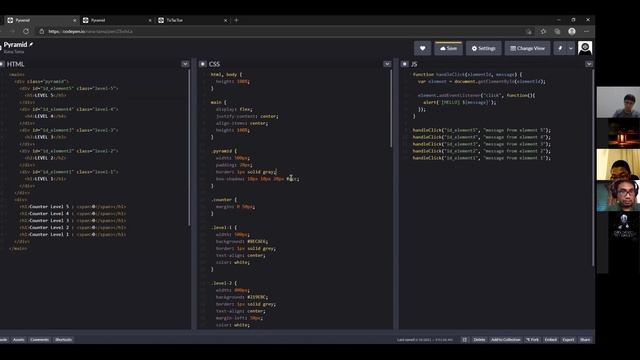Expand the CSS editor dropdown arrow
Viewport: 640px width, 360px height.
(387, 64)
